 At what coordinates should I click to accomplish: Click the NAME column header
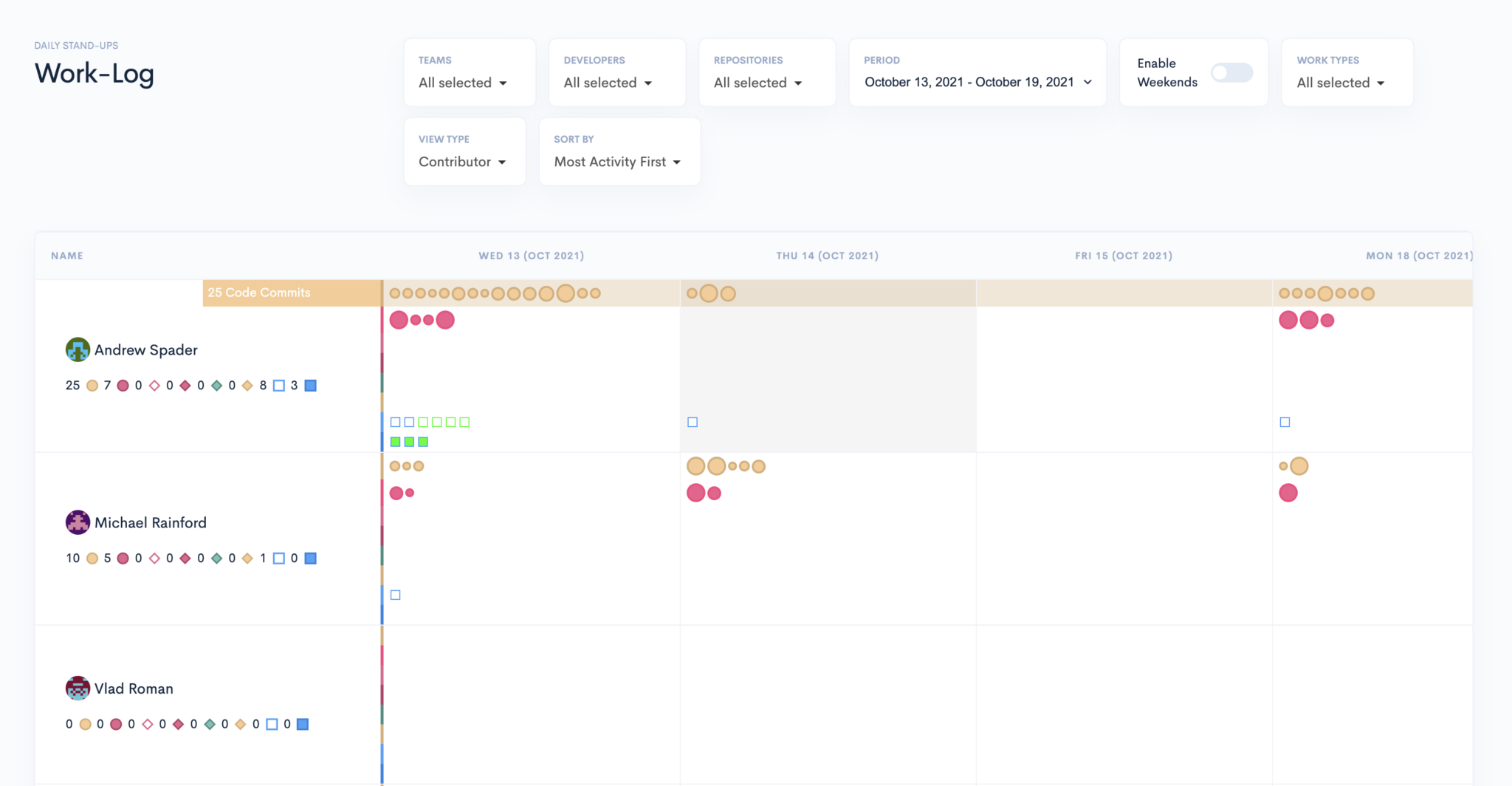67,255
